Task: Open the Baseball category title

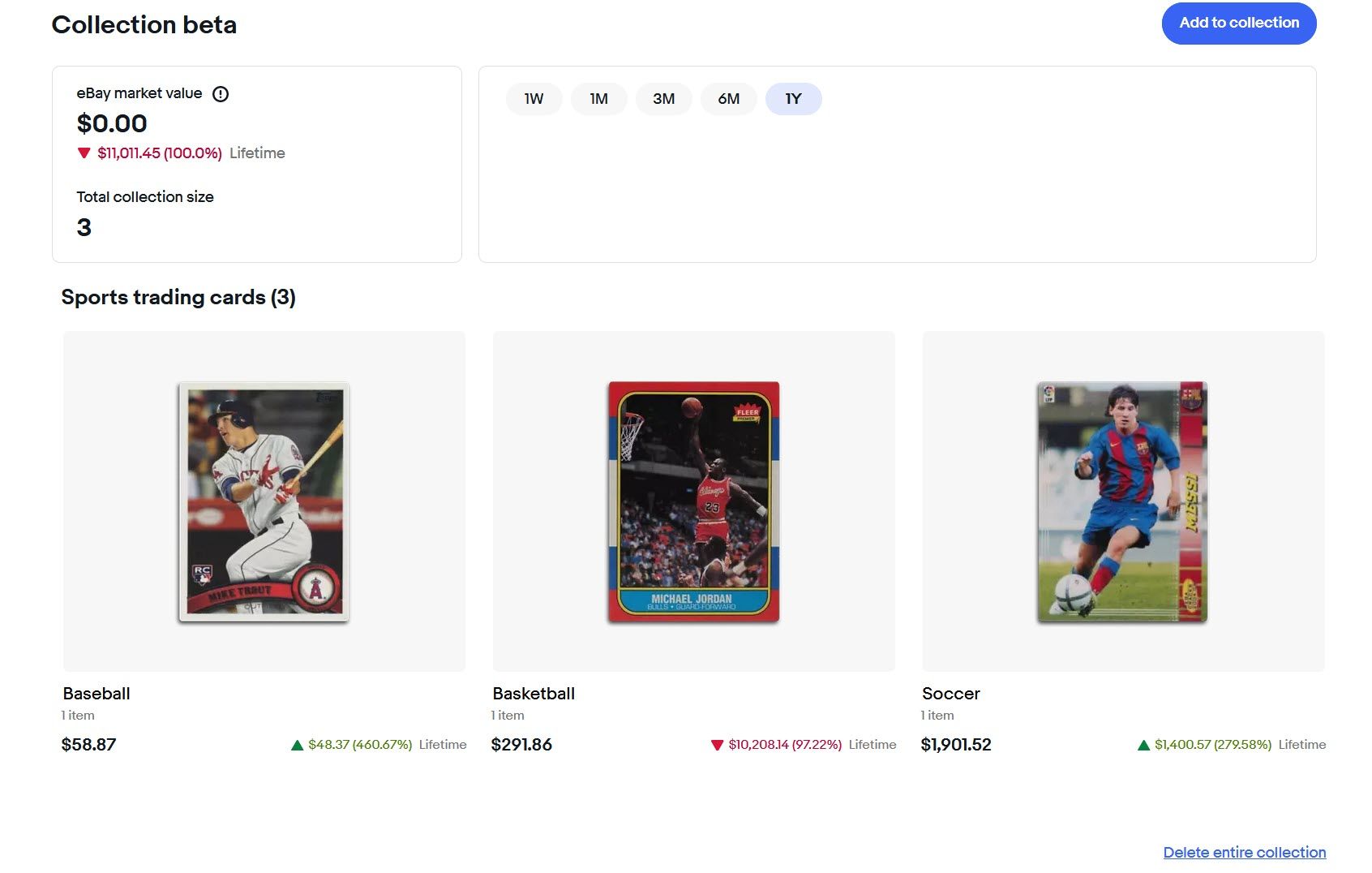Action: coord(96,694)
